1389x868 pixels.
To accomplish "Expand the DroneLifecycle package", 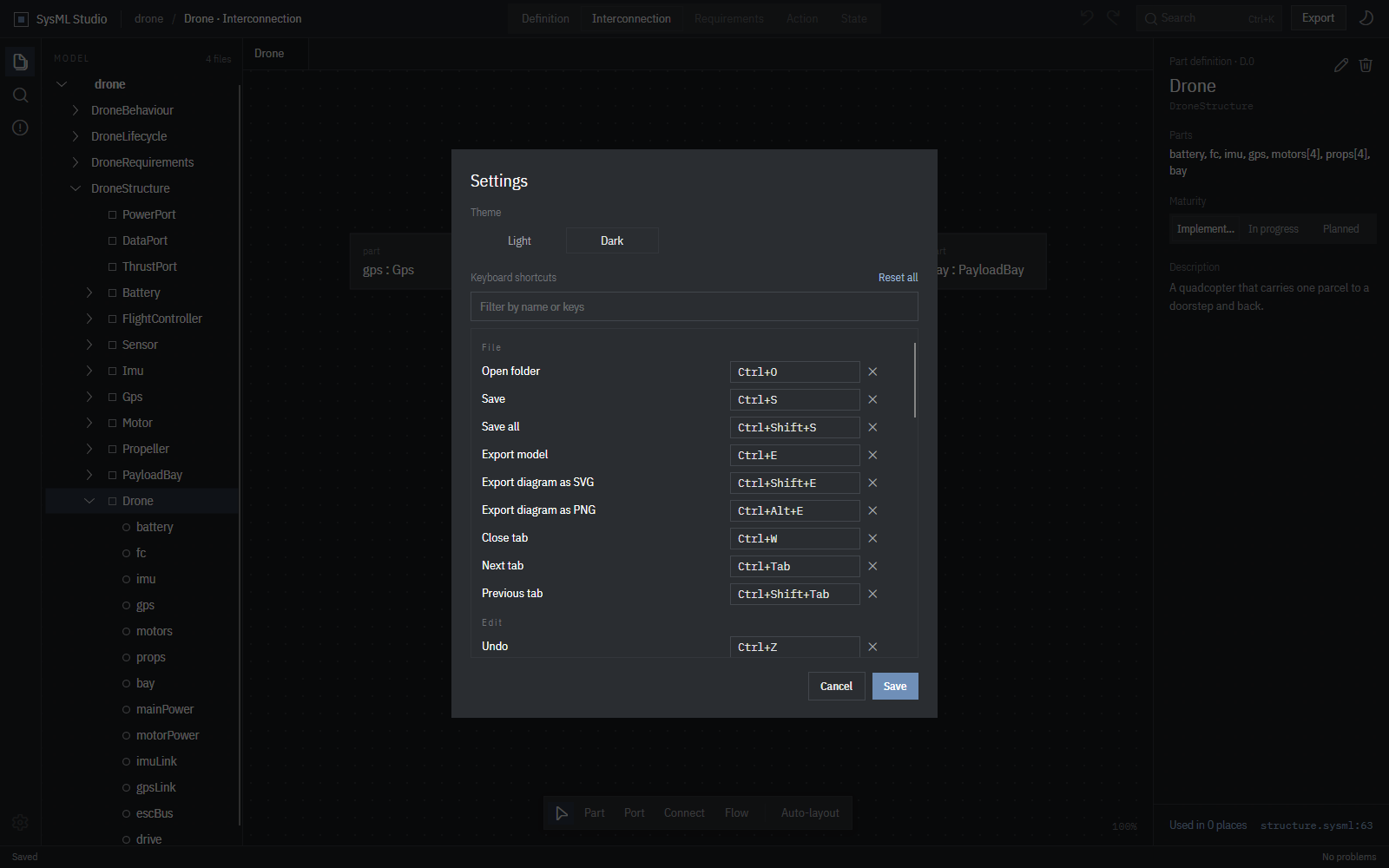I will [76, 136].
